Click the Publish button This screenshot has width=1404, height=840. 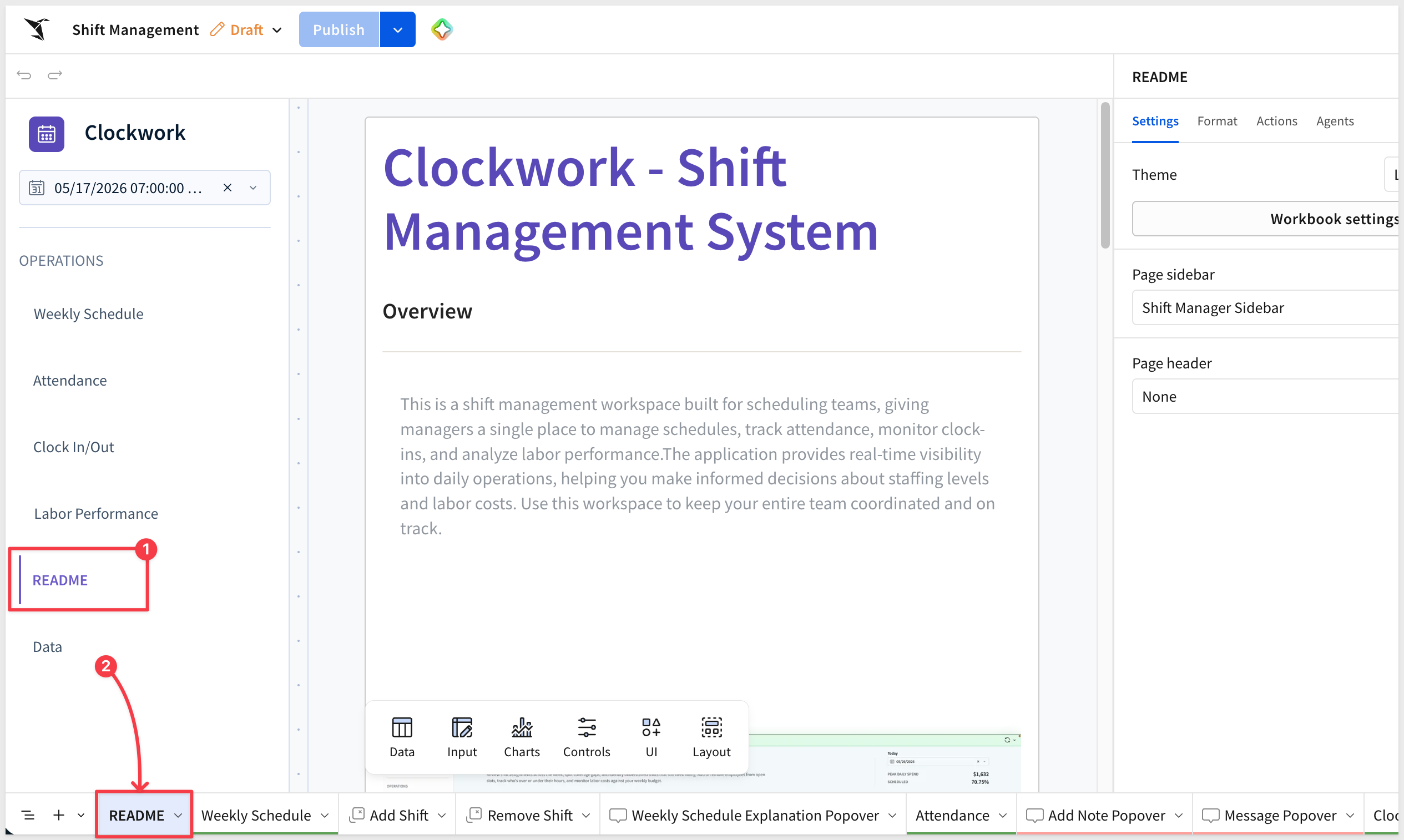pos(339,29)
